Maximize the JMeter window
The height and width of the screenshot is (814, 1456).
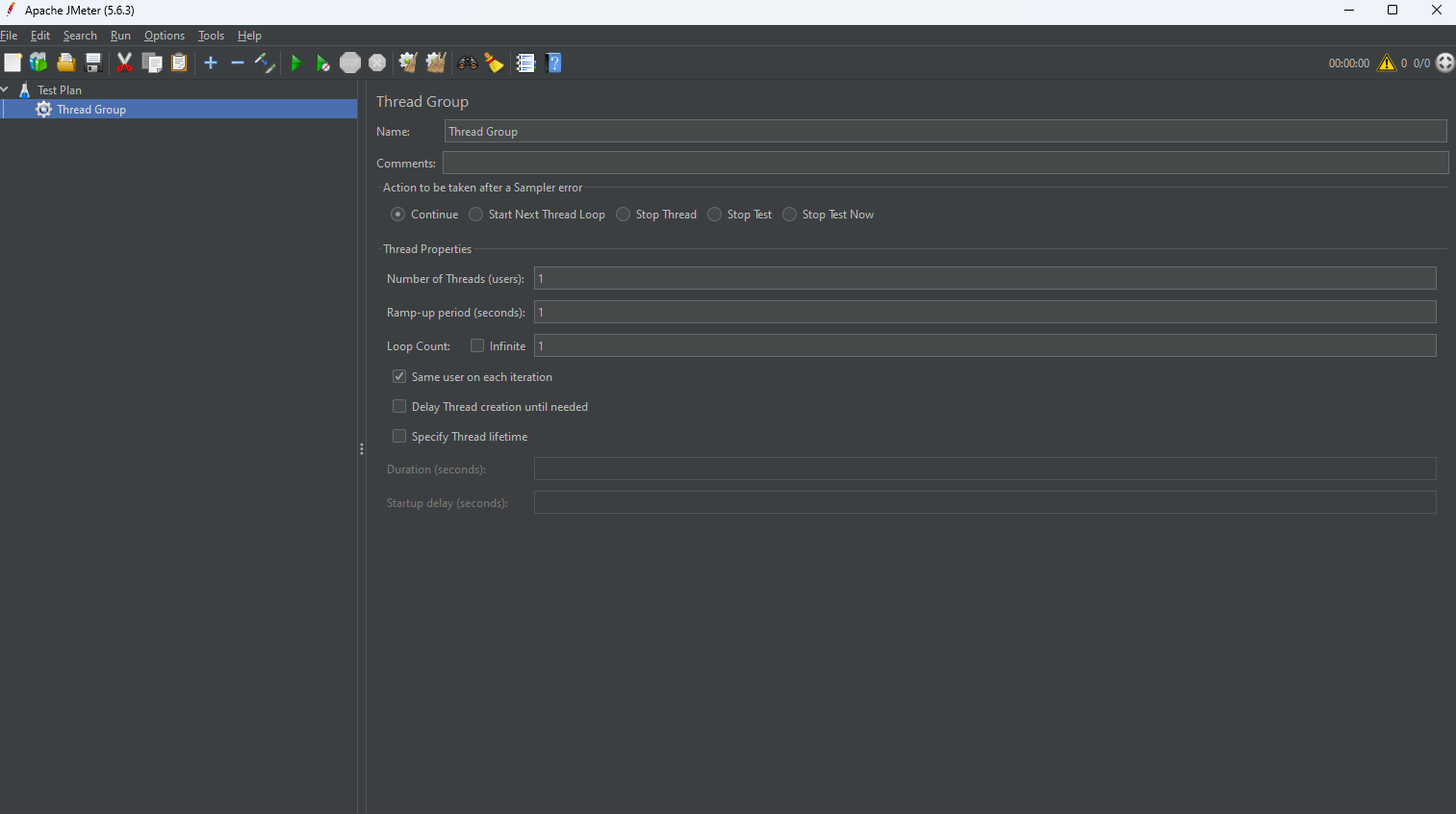[1392, 11]
